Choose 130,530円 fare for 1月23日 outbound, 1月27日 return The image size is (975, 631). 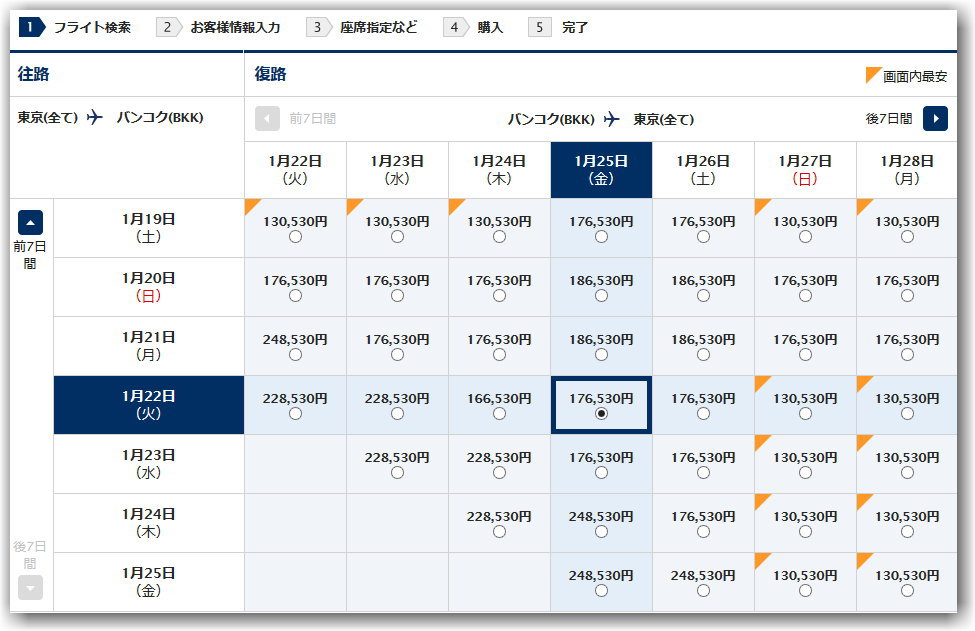[805, 473]
